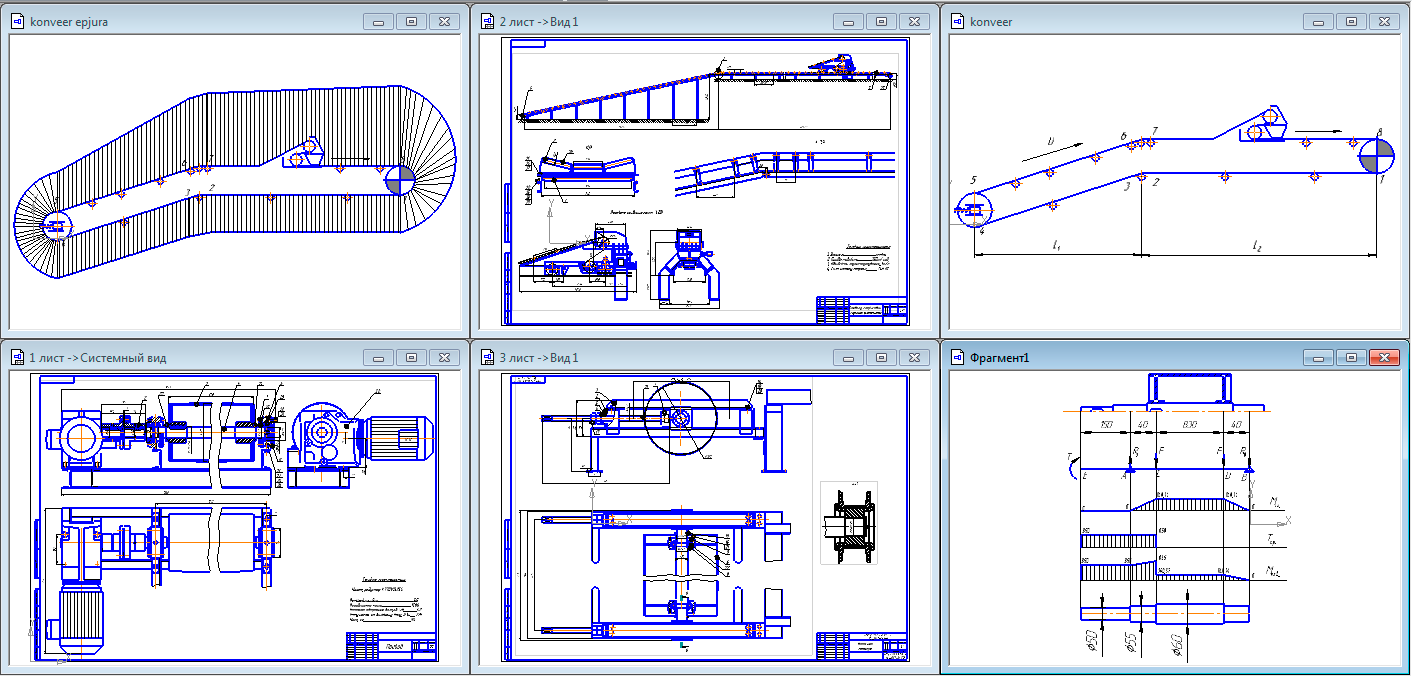Maximize the 1 лист ->Системный вид window

410,357
